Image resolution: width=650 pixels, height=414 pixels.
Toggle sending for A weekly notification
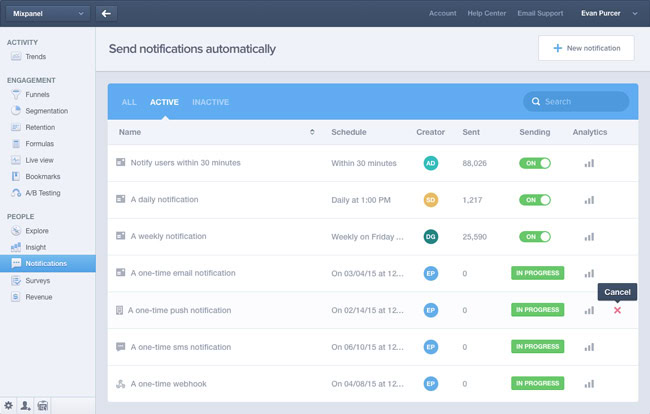point(535,237)
